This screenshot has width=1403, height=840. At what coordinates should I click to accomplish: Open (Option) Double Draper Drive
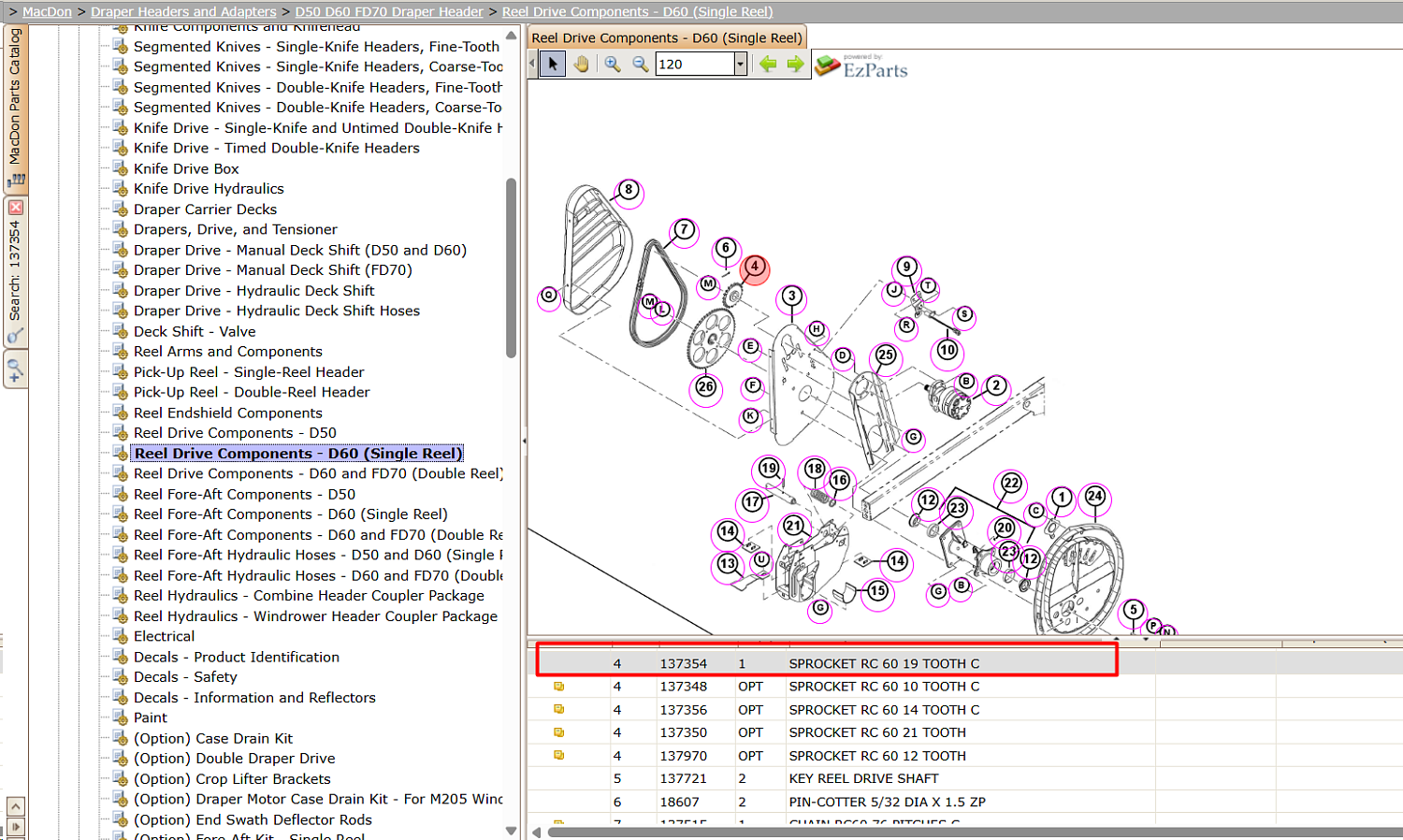235,759
